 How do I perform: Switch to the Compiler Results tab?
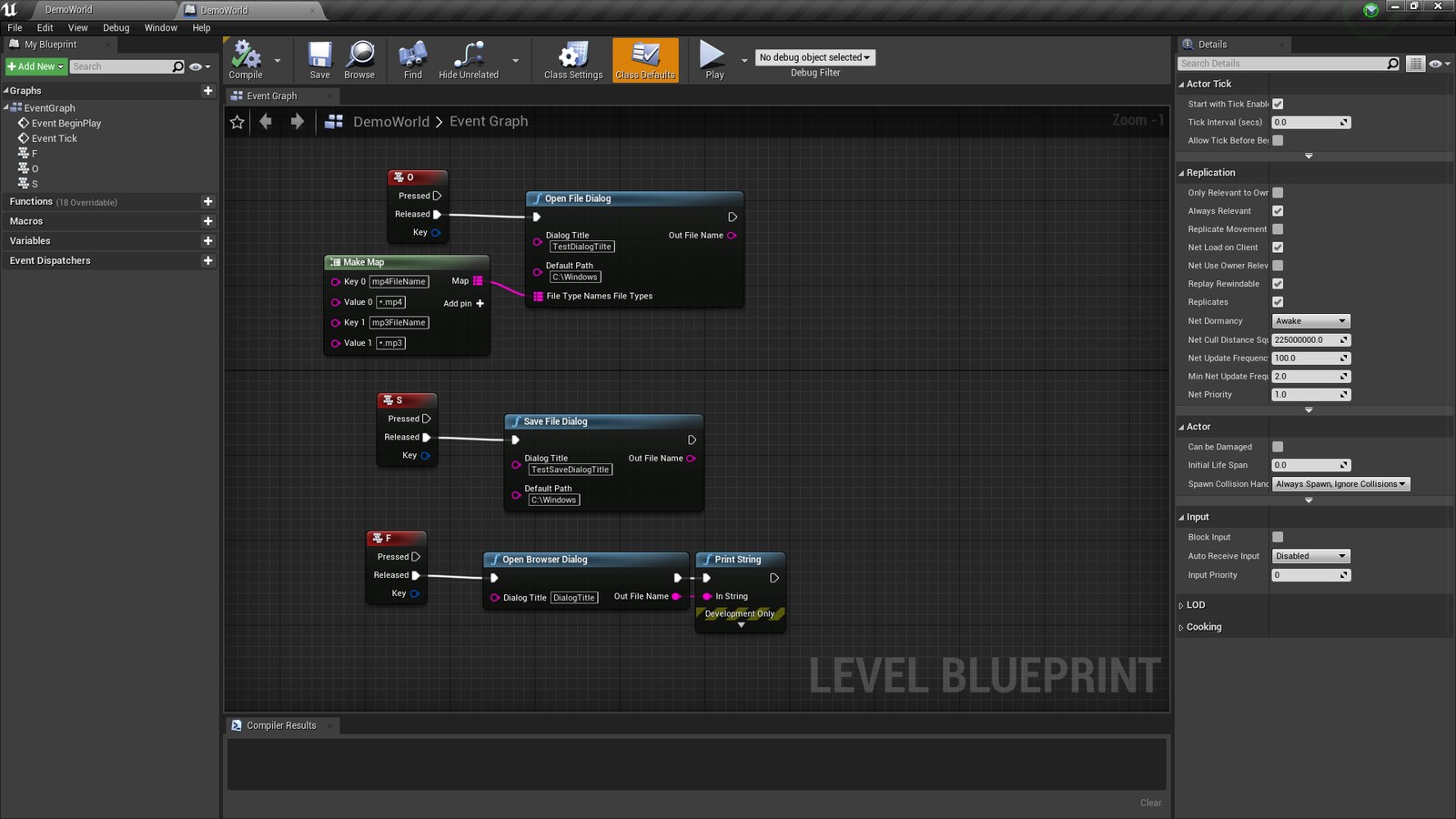(281, 725)
